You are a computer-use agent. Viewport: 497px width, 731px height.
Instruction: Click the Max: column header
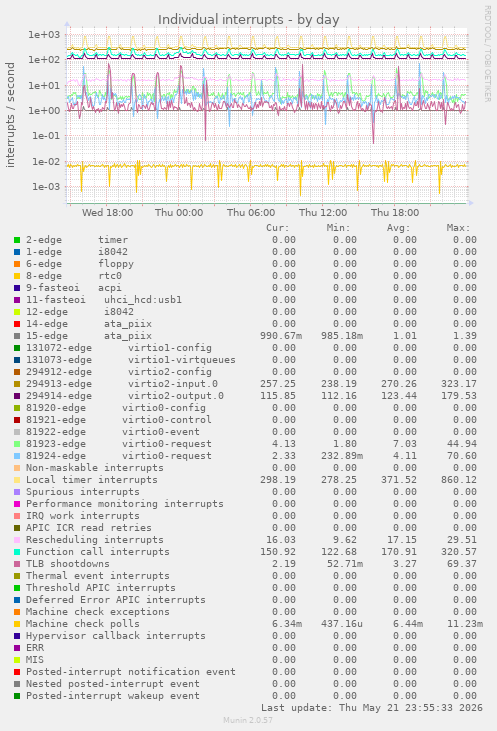[x=458, y=228]
